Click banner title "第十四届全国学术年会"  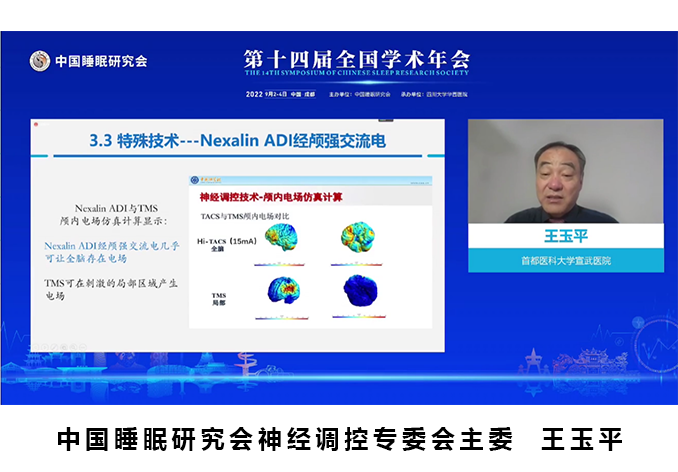[357, 59]
